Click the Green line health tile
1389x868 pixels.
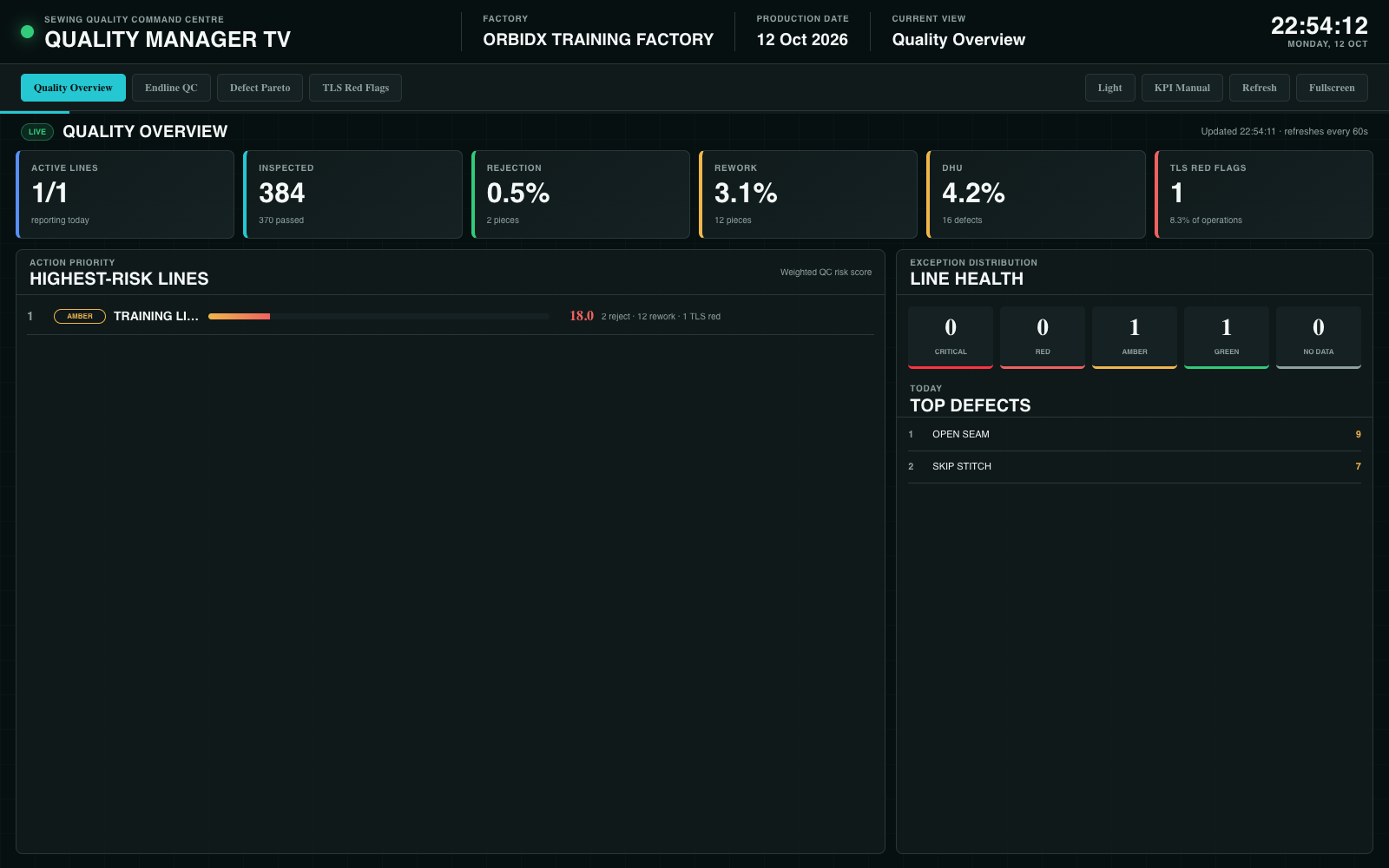click(x=1227, y=338)
